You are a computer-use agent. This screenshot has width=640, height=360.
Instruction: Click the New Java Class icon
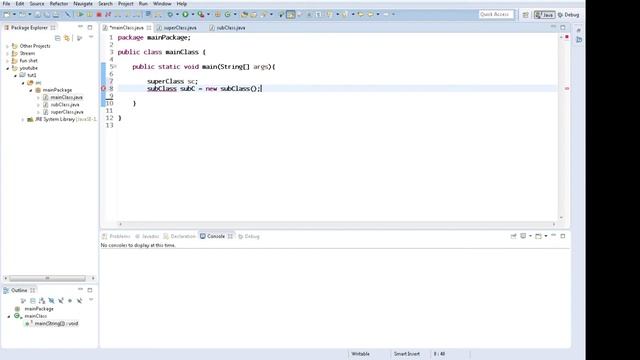click(228, 14)
